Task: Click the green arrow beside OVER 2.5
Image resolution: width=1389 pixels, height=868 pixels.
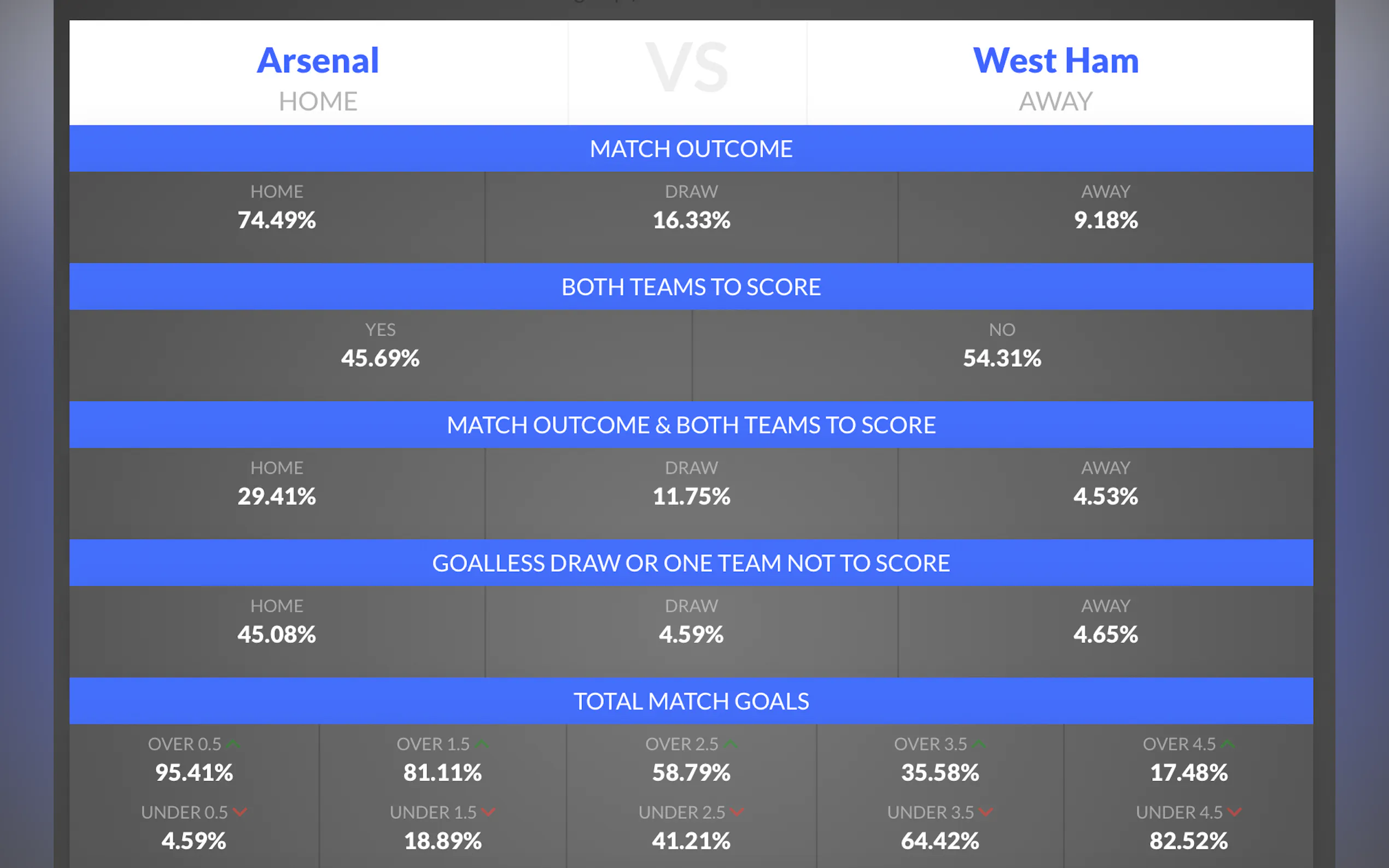Action: coord(731,744)
